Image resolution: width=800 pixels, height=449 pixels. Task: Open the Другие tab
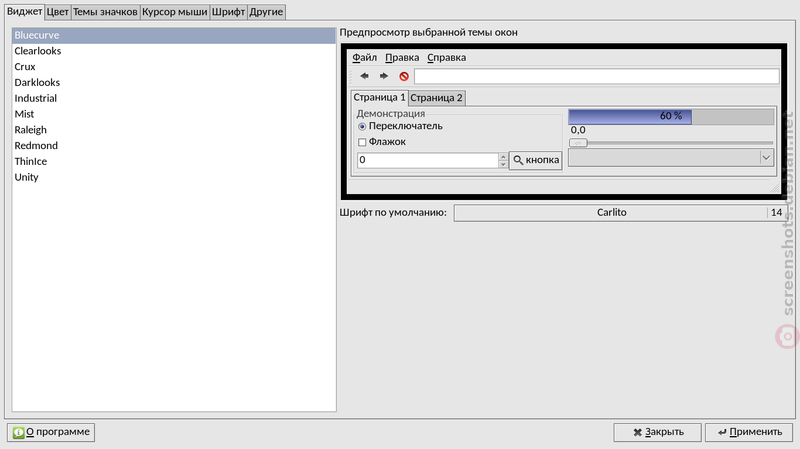(266, 12)
